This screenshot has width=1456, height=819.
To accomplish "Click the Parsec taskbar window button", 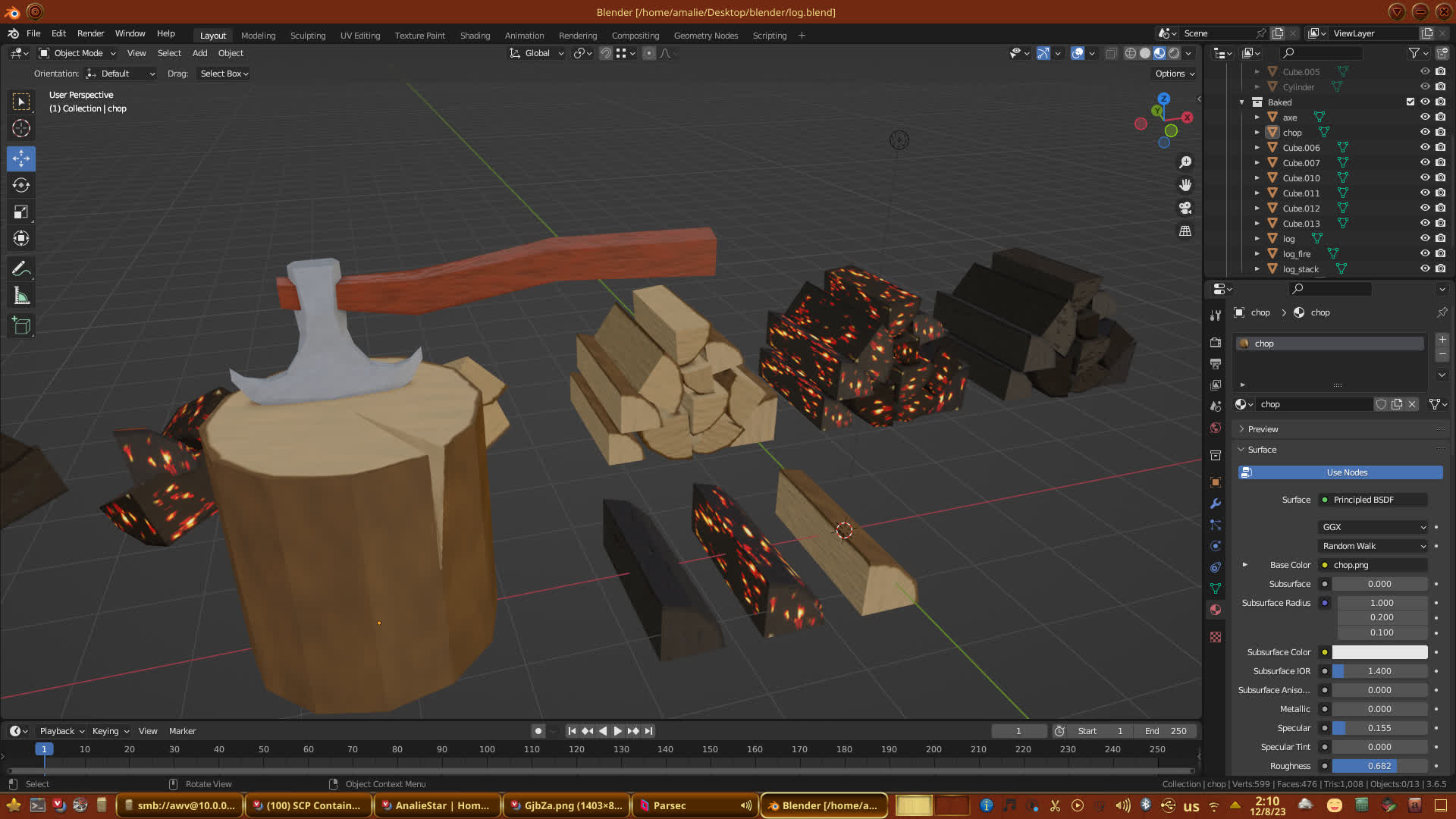I will [669, 805].
